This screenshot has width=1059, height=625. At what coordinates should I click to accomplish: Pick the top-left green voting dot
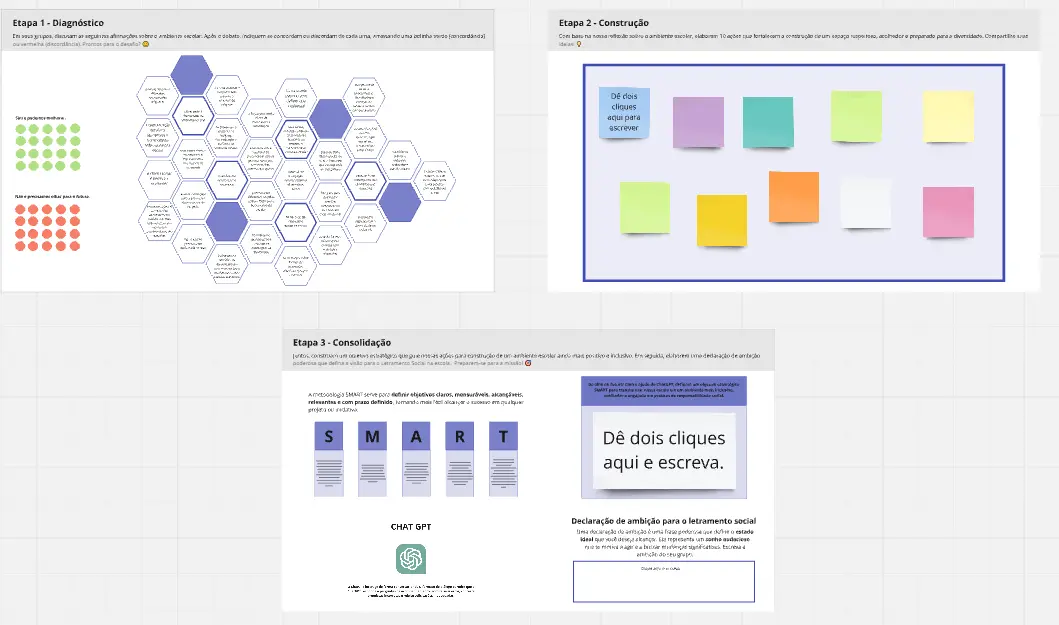pos(20,129)
